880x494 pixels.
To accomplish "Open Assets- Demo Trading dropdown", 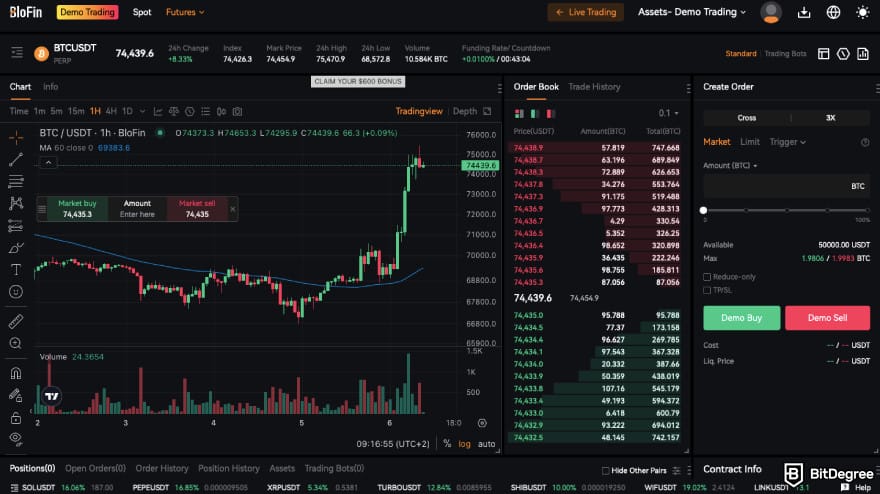I will [692, 12].
